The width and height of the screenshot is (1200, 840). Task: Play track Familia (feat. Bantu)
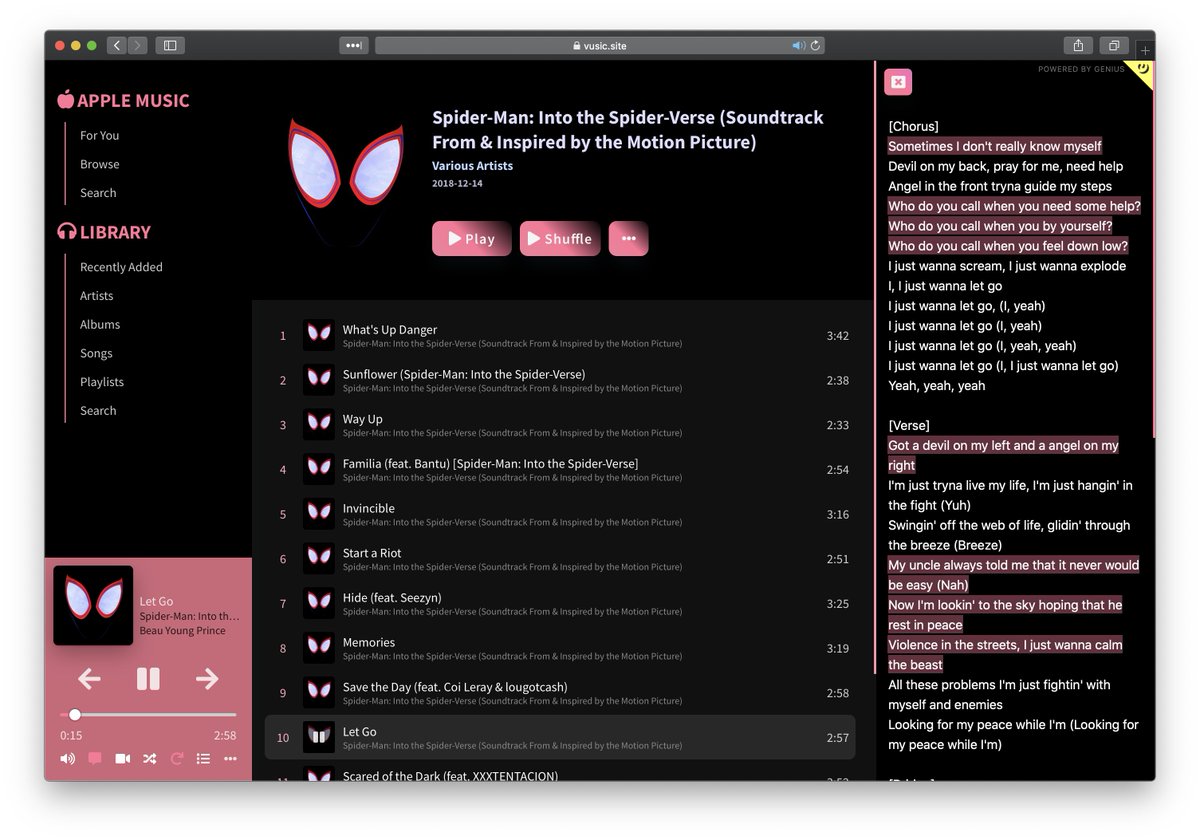pyautogui.click(x=560, y=470)
